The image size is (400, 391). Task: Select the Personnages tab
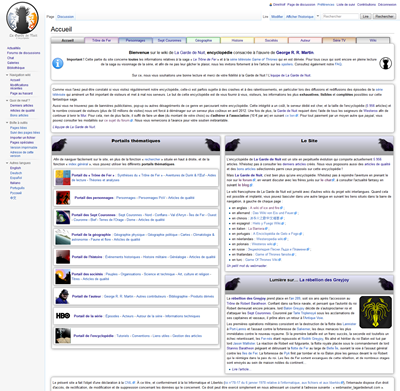pos(135,40)
